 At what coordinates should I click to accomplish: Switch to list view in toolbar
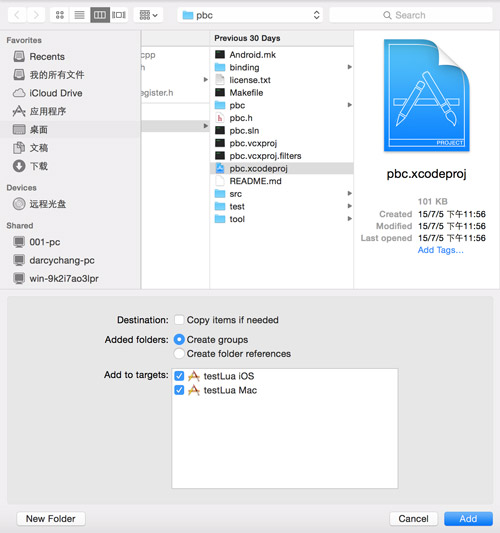click(x=80, y=15)
